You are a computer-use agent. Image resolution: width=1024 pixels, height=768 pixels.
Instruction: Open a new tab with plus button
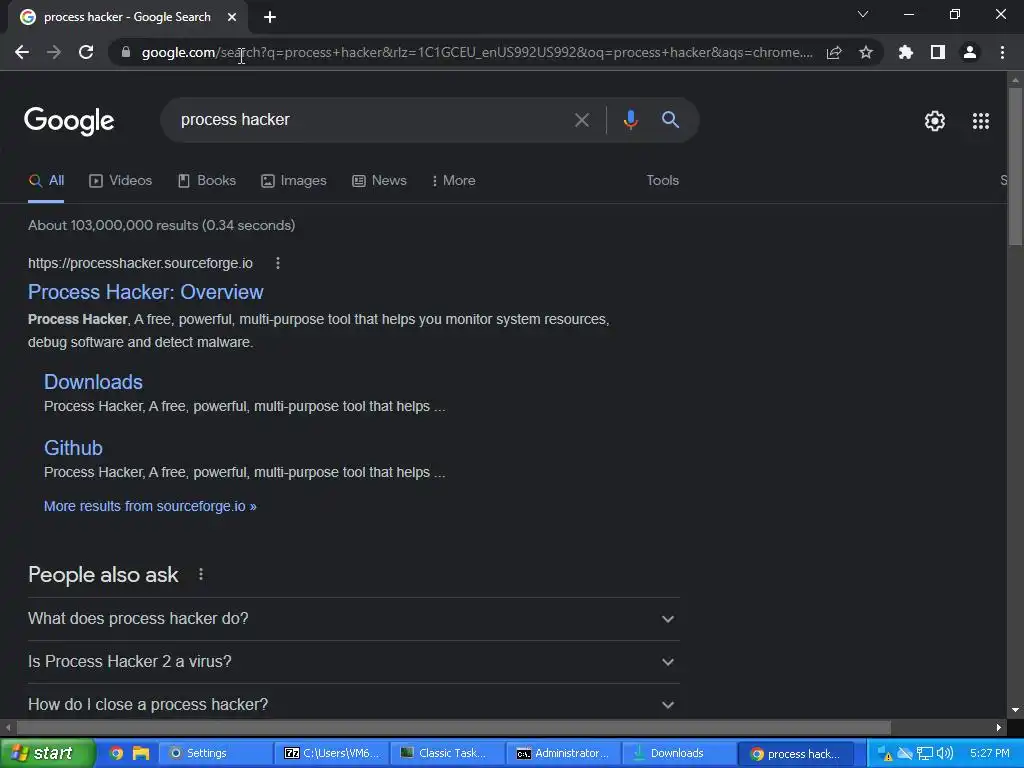click(270, 17)
